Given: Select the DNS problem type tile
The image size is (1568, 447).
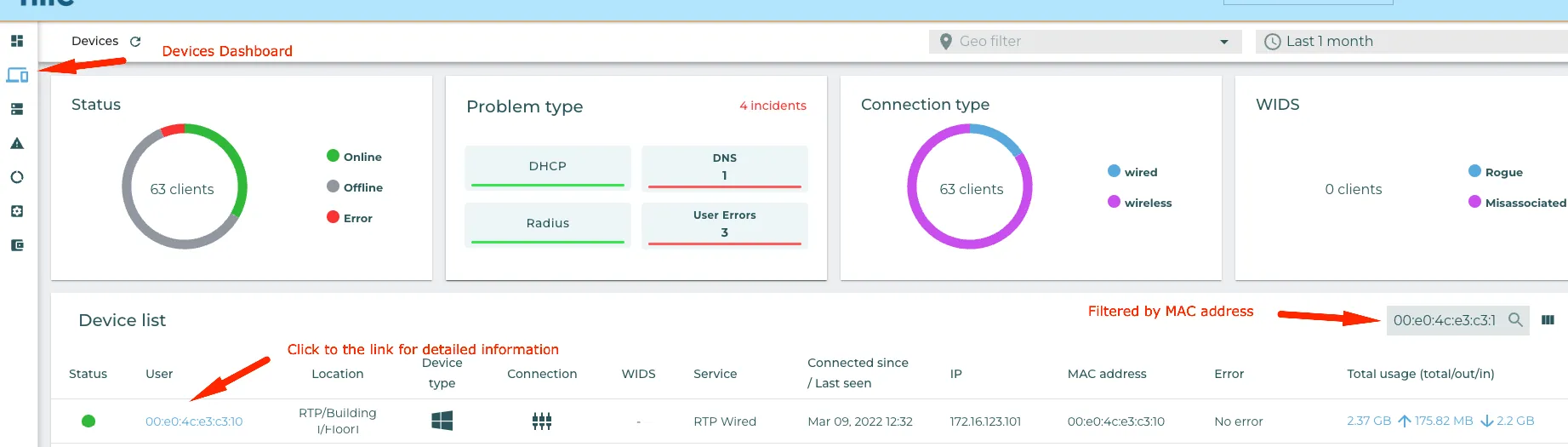Looking at the screenshot, I should [725, 168].
